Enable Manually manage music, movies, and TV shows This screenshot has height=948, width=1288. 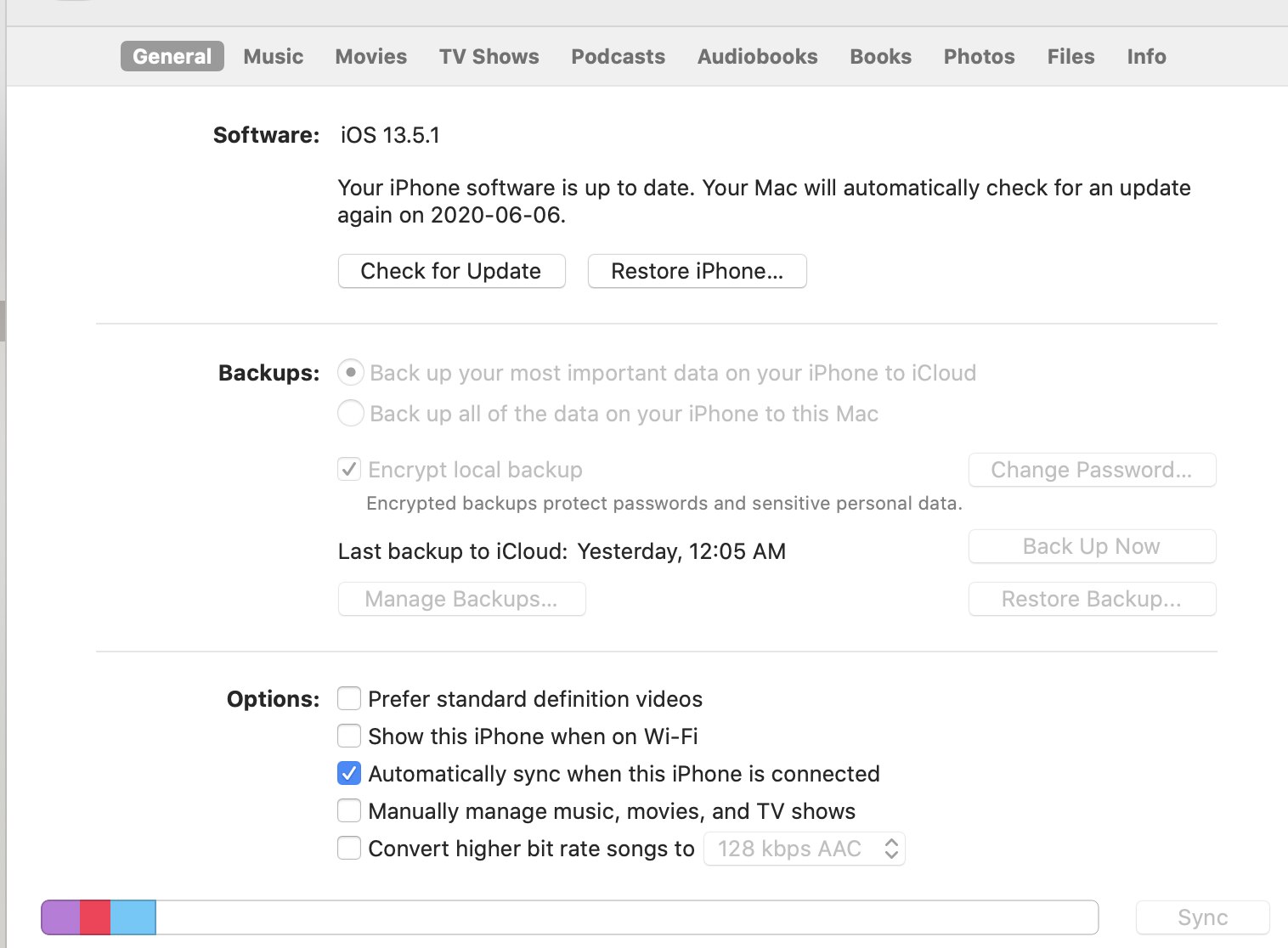click(x=349, y=811)
